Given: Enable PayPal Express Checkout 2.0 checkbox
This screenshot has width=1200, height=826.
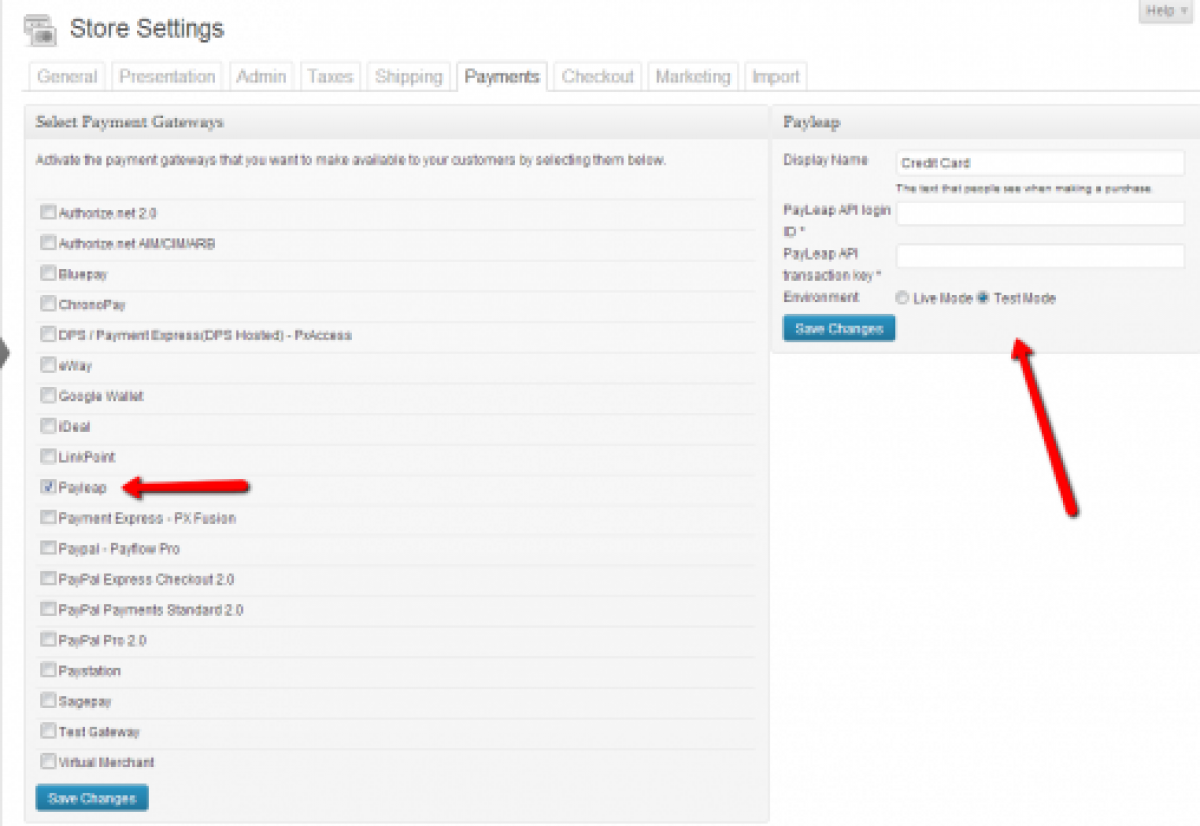Looking at the screenshot, I should (x=48, y=579).
